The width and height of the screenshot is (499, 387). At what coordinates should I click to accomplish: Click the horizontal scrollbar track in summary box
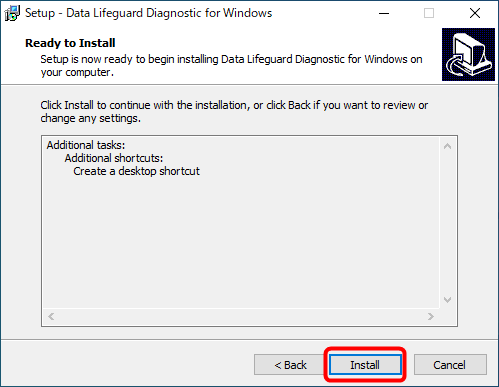pyautogui.click(x=241, y=316)
